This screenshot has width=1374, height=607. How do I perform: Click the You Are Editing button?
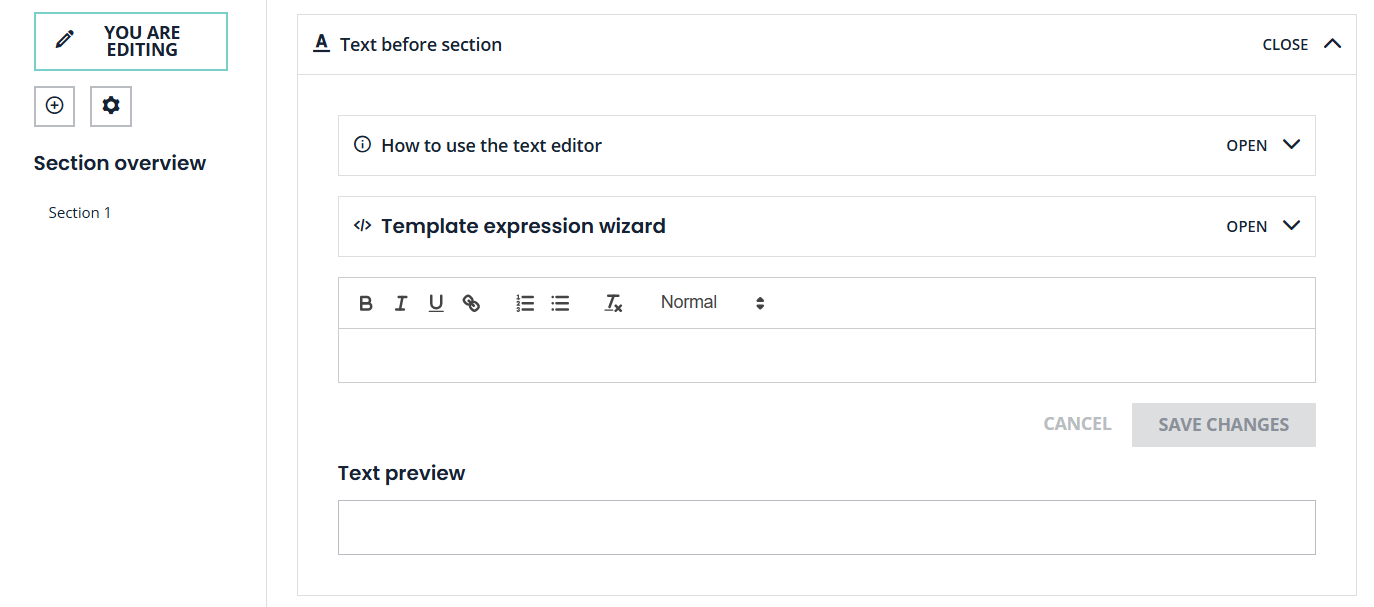[131, 42]
